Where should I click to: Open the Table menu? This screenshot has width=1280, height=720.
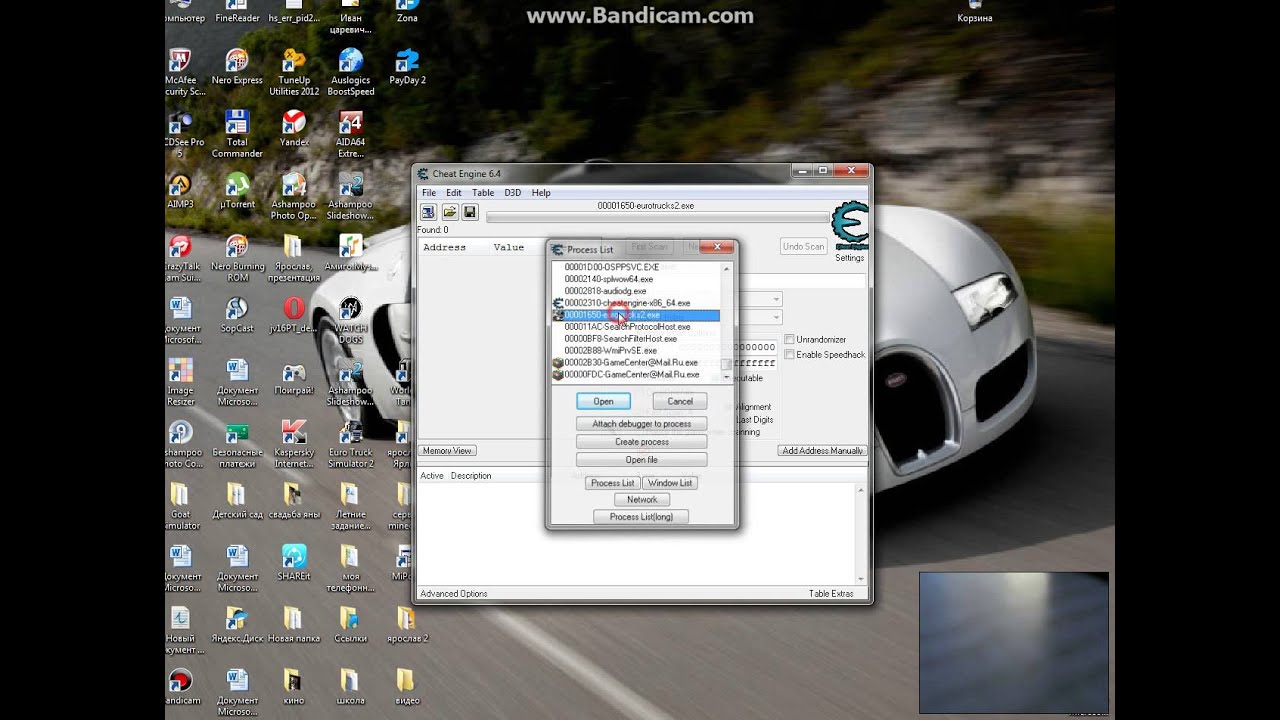(x=483, y=193)
